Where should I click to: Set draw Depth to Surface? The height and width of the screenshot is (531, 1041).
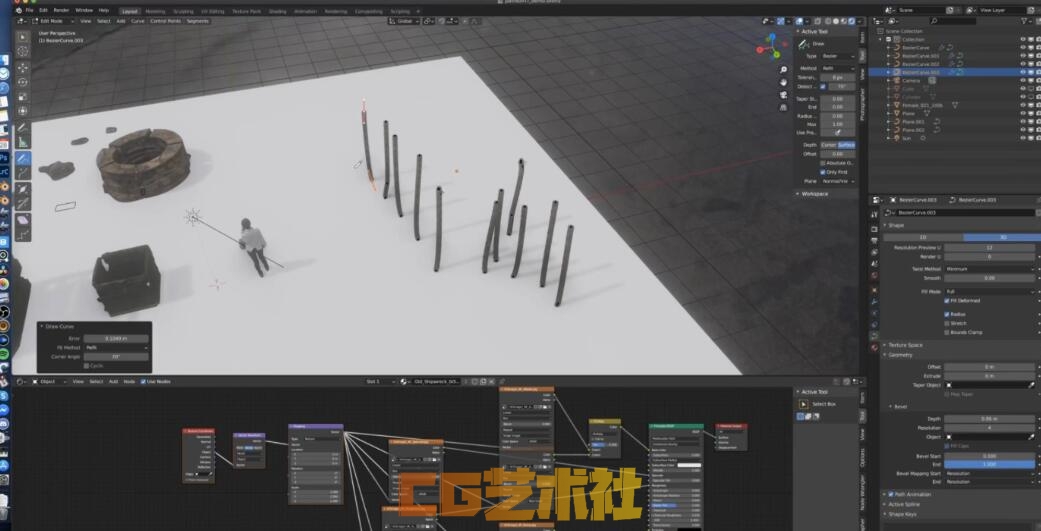click(846, 145)
